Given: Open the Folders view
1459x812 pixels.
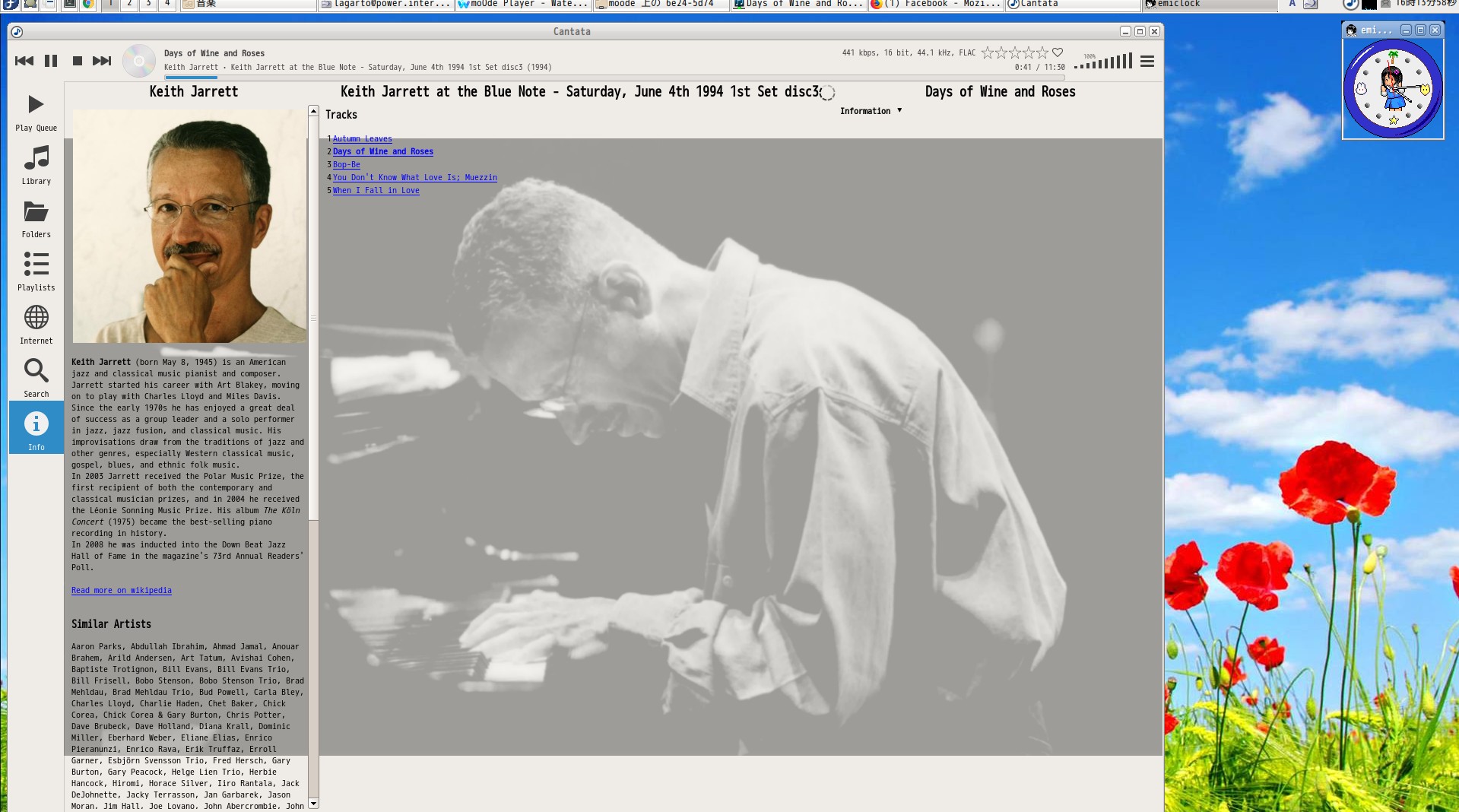Looking at the screenshot, I should (x=36, y=218).
